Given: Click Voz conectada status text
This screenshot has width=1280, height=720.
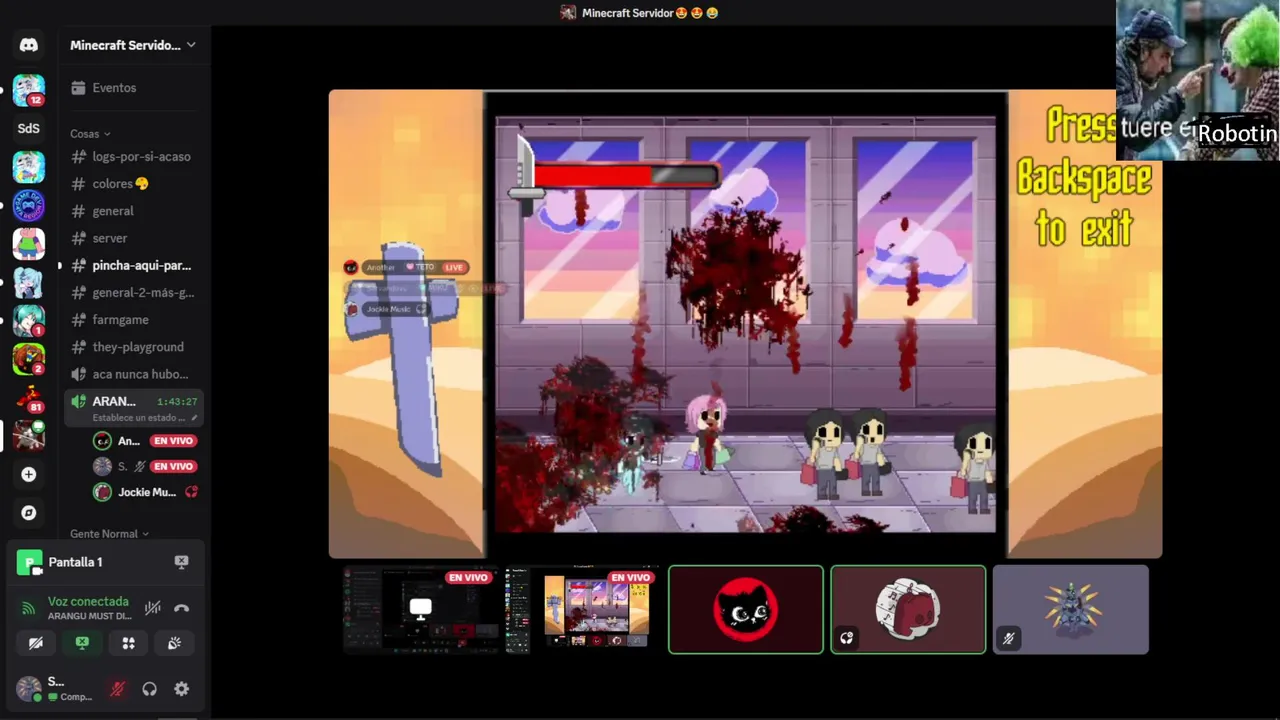Looking at the screenshot, I should [x=88, y=601].
